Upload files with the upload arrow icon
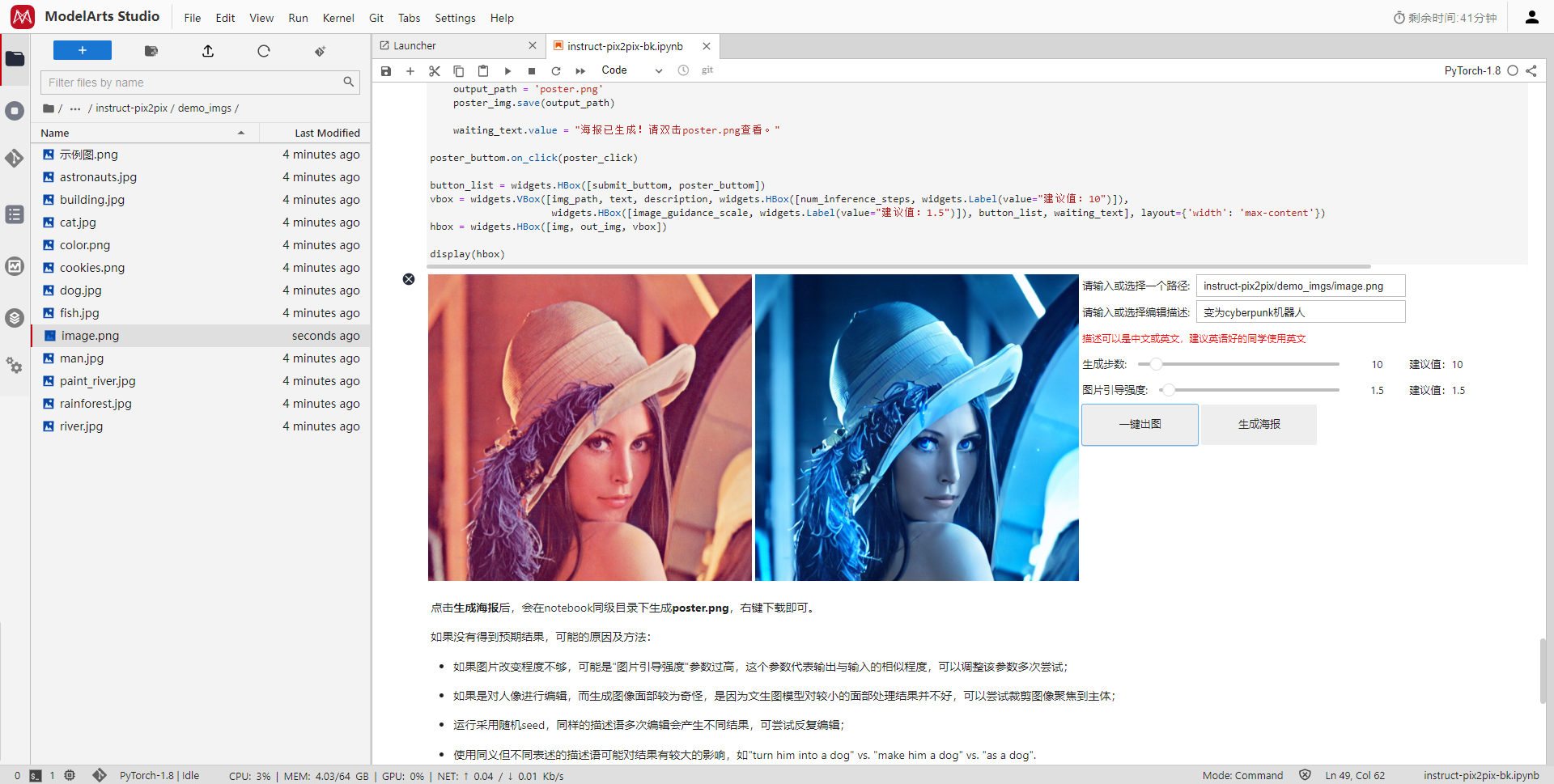Image resolution: width=1554 pixels, height=784 pixels. point(208,51)
